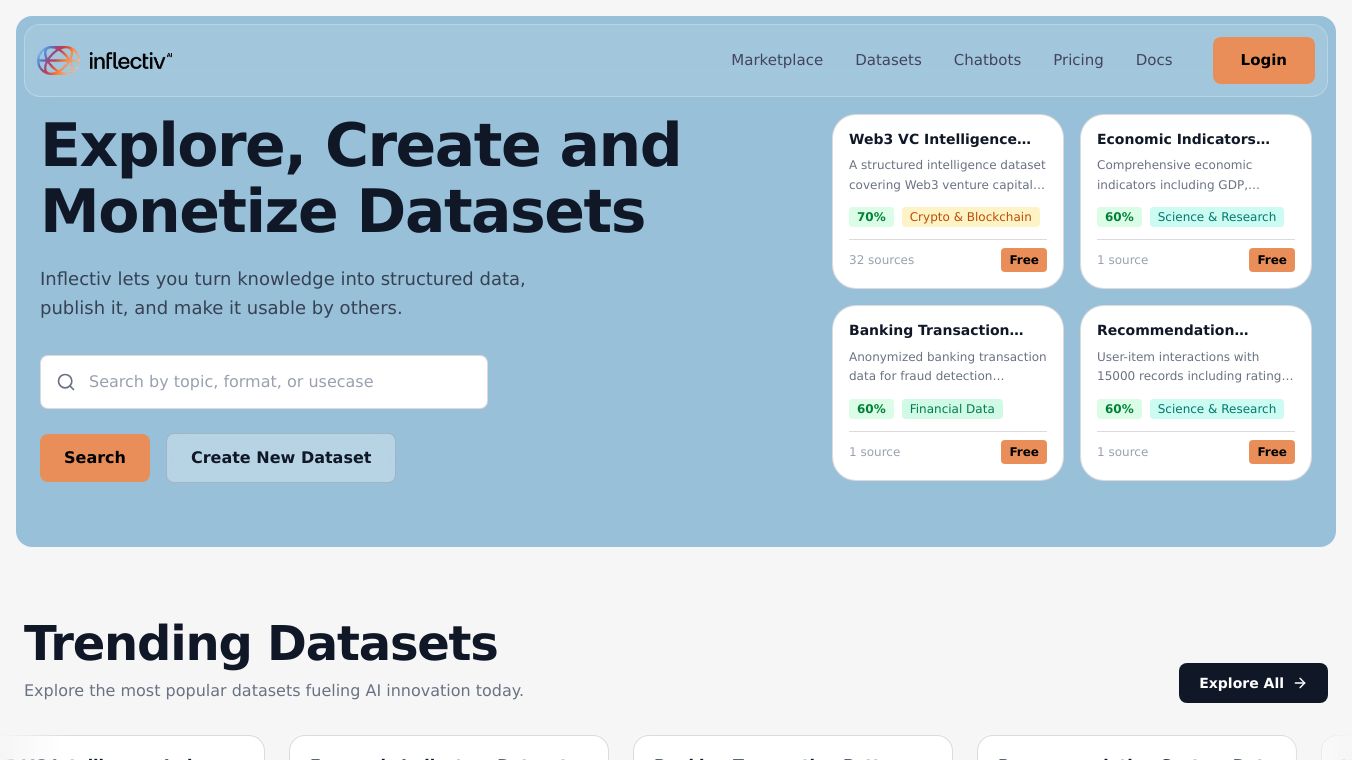Open the Docs link

click(1154, 60)
